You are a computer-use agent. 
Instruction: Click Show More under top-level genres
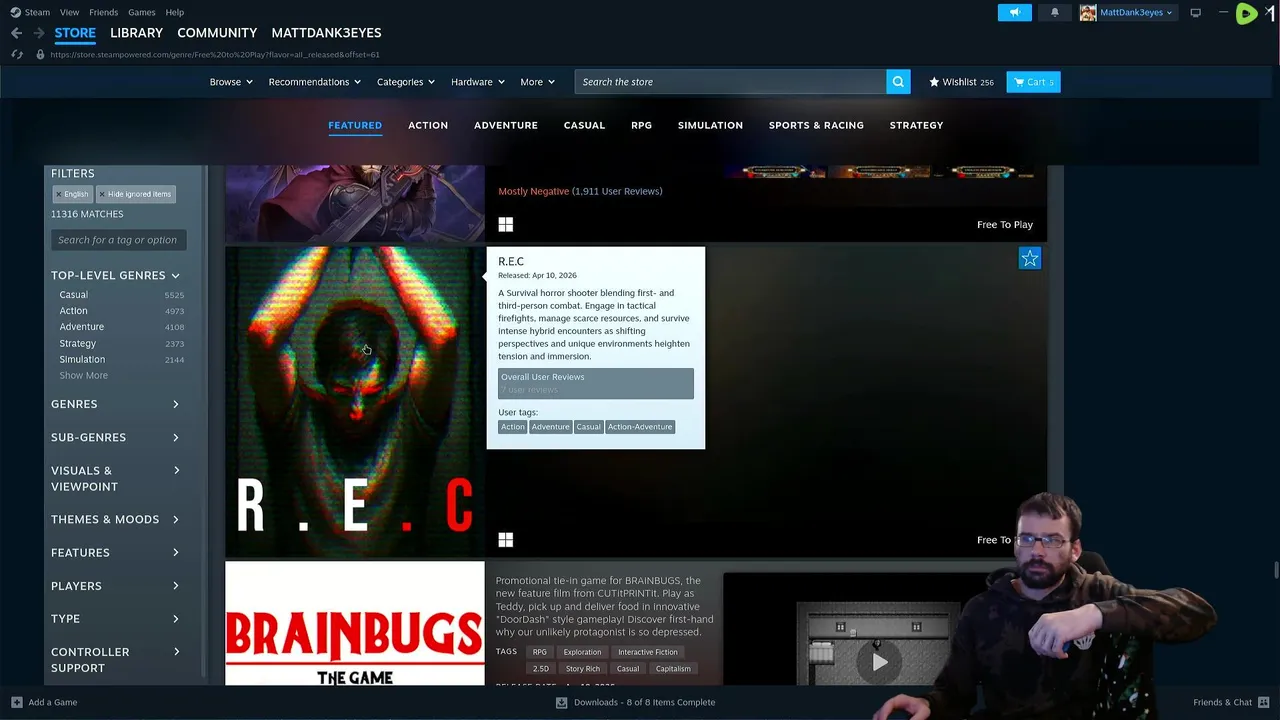point(83,375)
